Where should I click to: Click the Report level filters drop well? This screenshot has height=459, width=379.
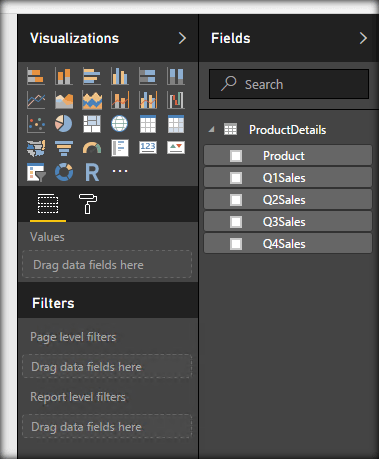point(107,426)
